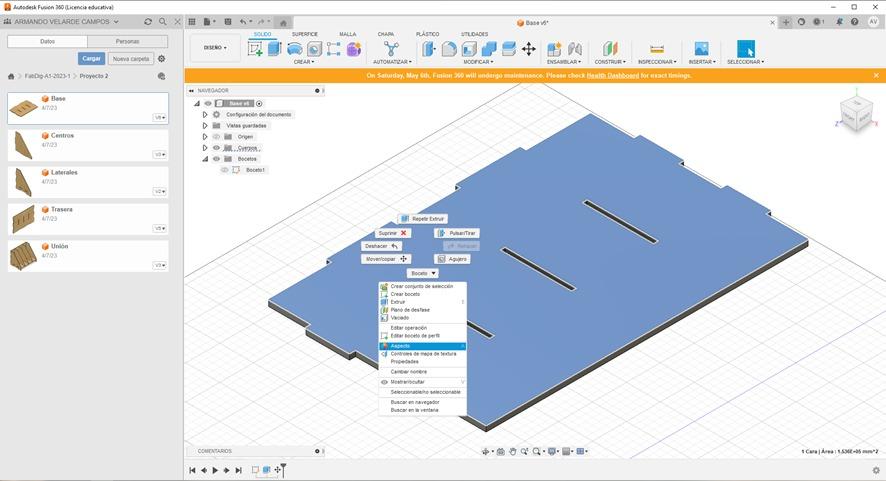The width and height of the screenshot is (886, 481).
Task: Toggle visibility eye of Base v6 root
Action: tap(208, 103)
